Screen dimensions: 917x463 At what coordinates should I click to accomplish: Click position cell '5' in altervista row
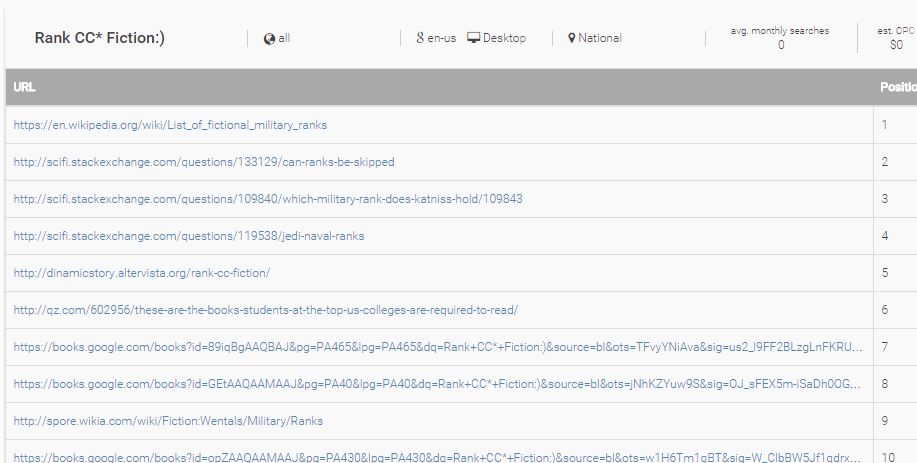coord(885,272)
